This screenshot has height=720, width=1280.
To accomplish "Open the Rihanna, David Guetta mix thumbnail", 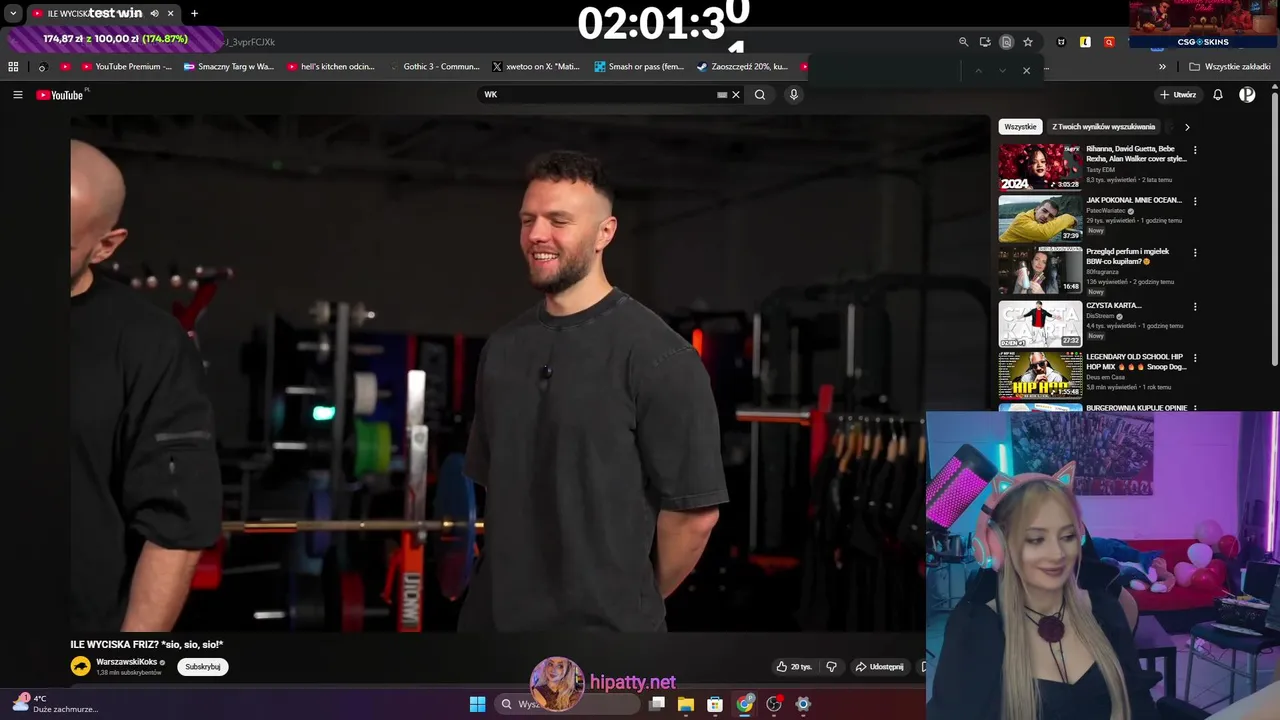I will [x=1040, y=167].
